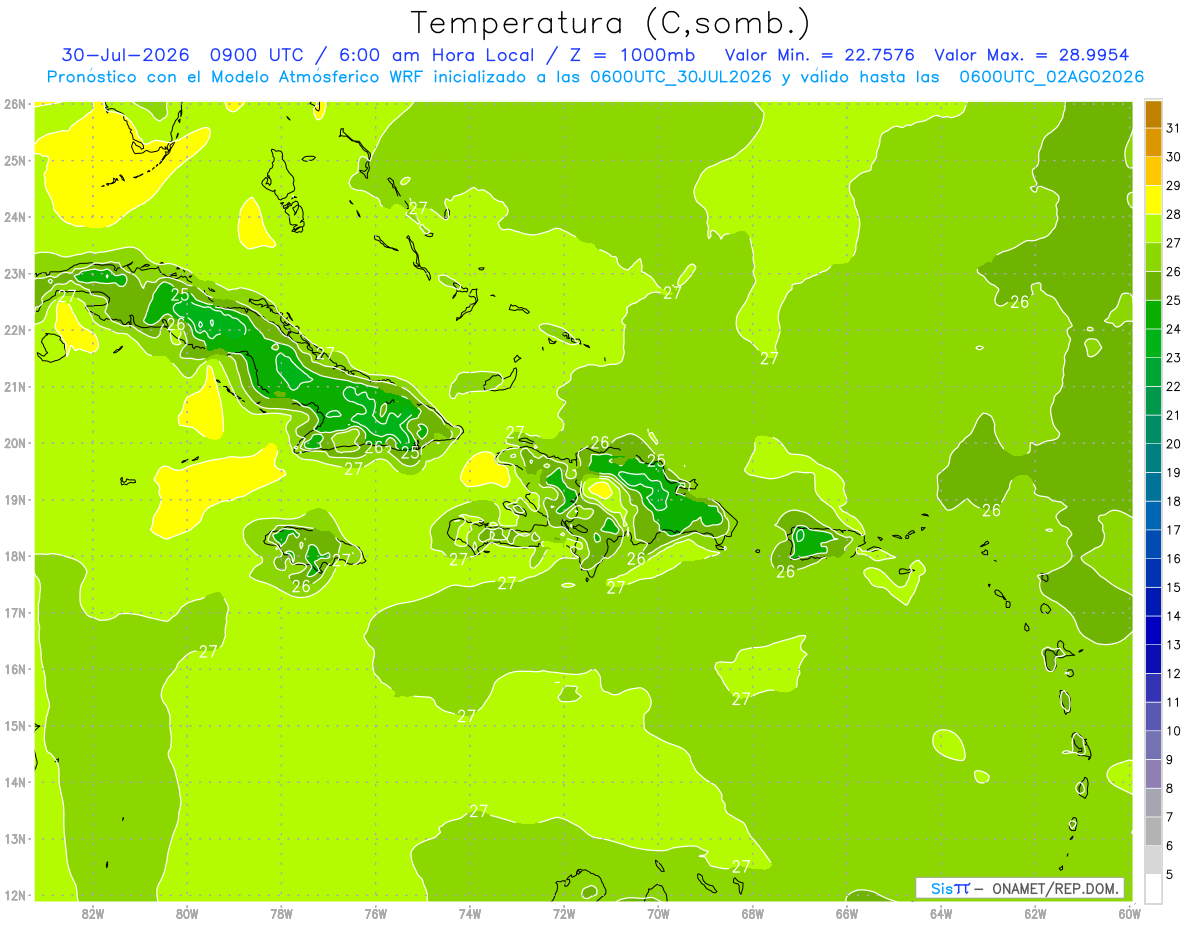Screen dimensions: 1200x927
Task: Click the "21N" latitude axis label
Action: coord(14,387)
